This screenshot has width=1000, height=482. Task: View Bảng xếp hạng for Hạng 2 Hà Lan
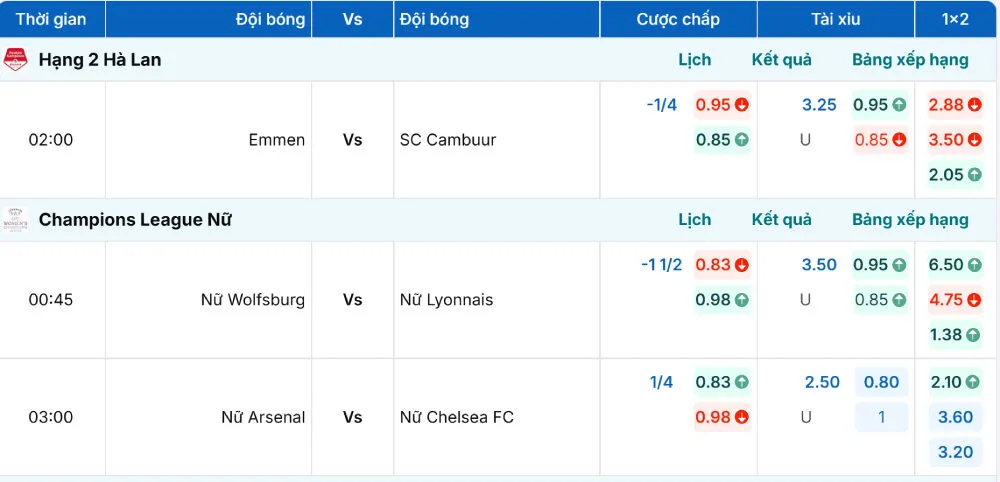(x=910, y=60)
